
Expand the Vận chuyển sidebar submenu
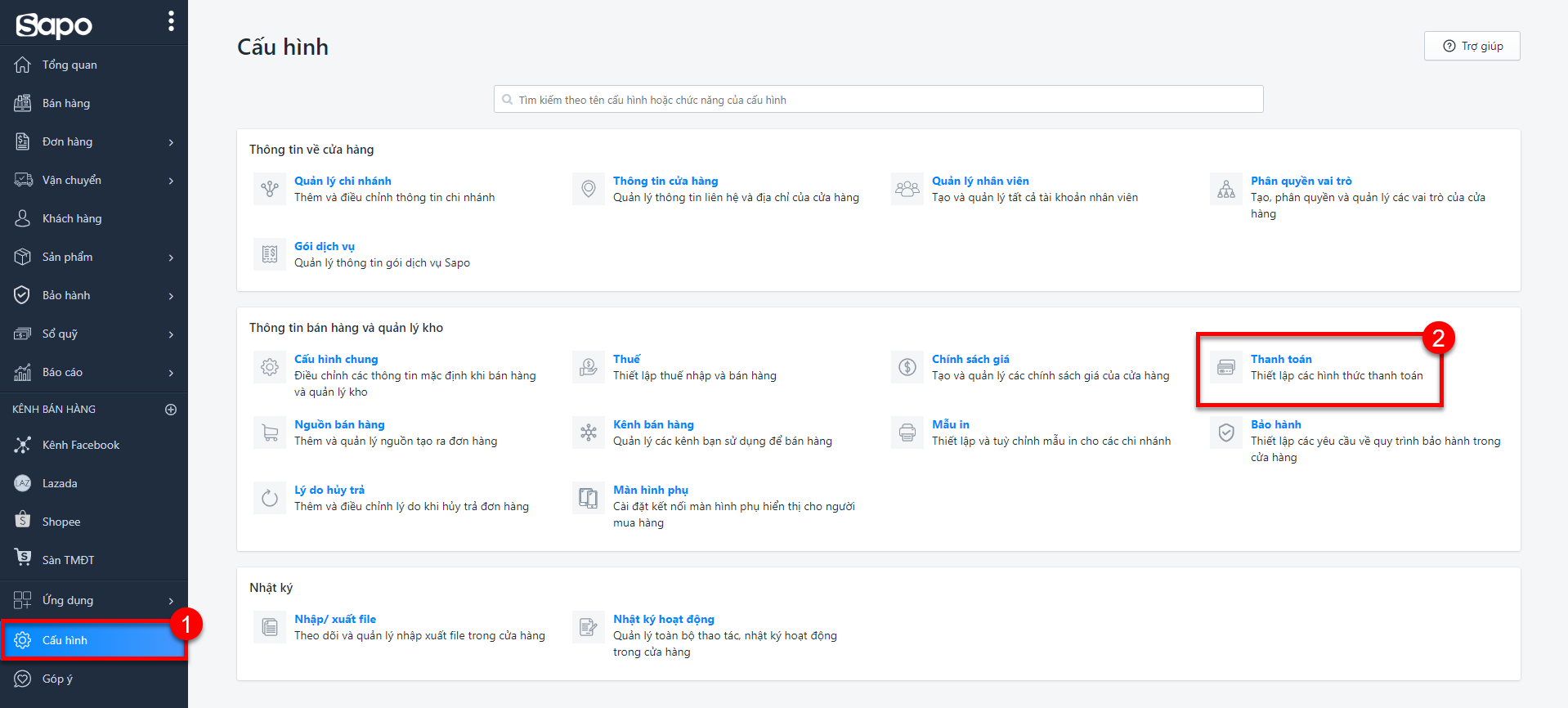tap(171, 181)
